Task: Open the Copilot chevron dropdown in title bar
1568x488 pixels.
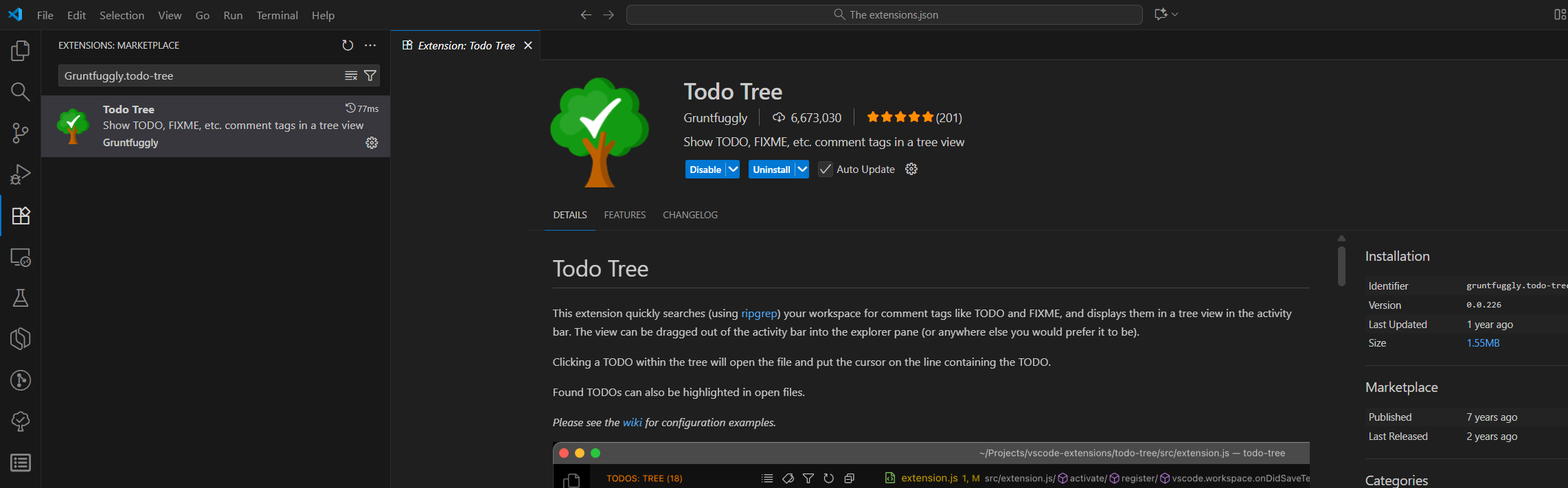Action: (1175, 14)
